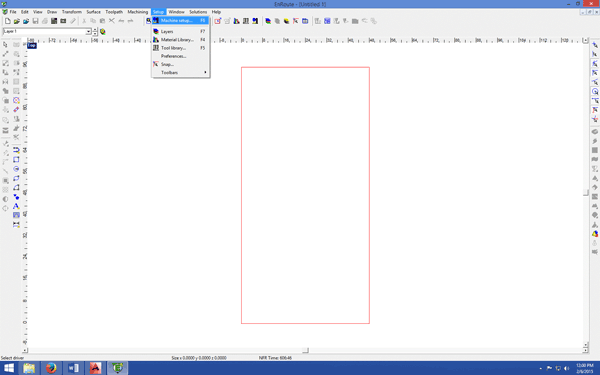The width and height of the screenshot is (600, 375).
Task: Select the blue circle draw tool
Action: (x=16, y=169)
